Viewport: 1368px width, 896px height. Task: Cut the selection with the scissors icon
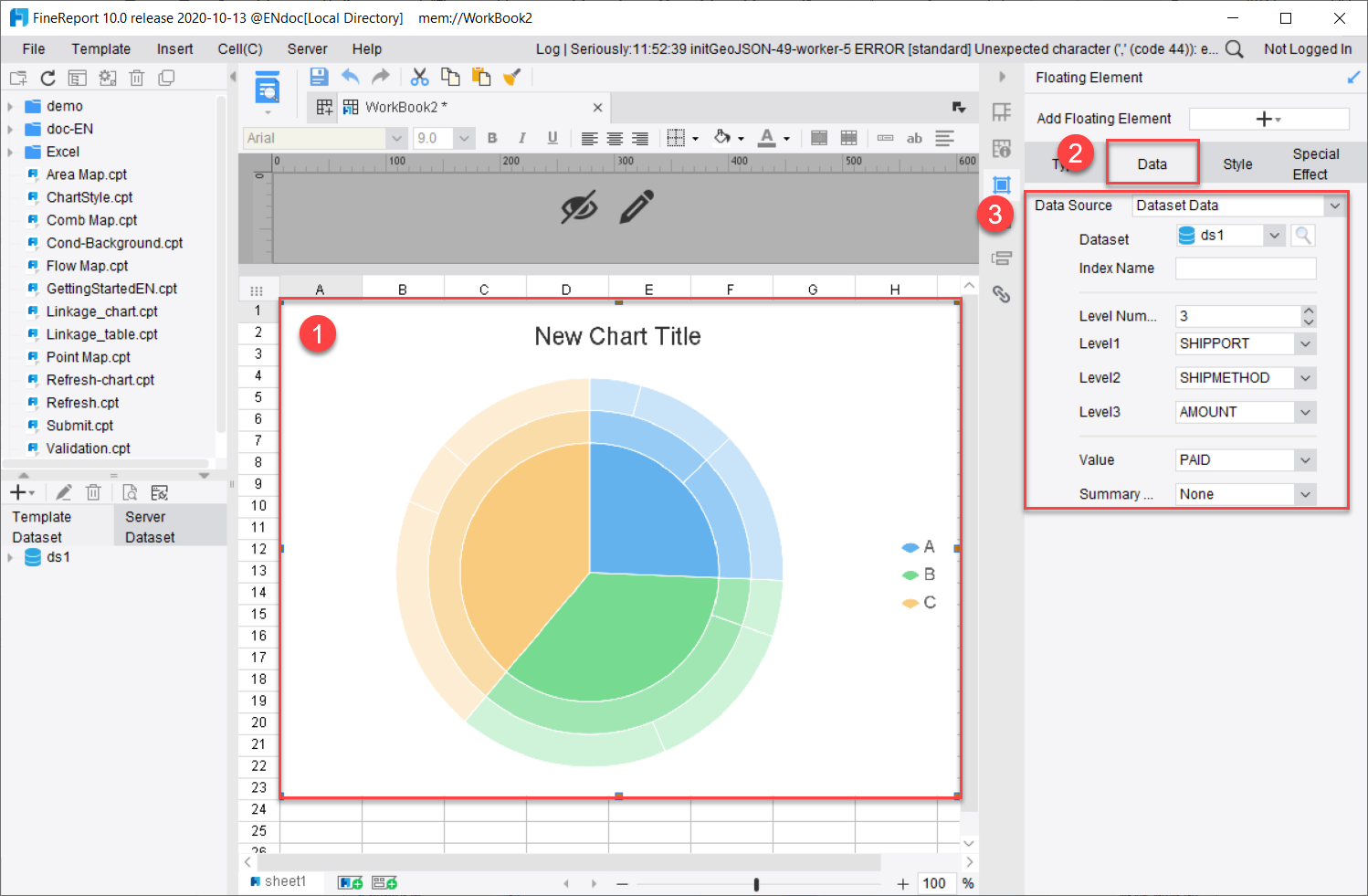419,77
